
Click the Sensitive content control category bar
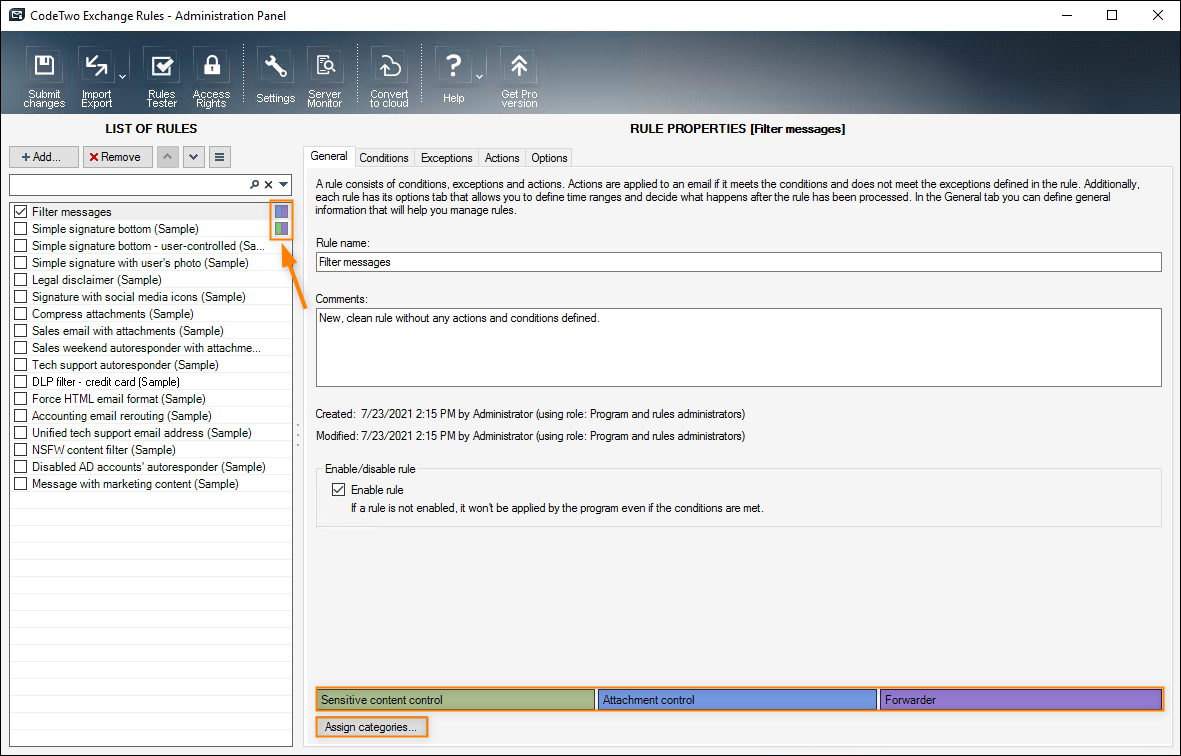tap(456, 700)
